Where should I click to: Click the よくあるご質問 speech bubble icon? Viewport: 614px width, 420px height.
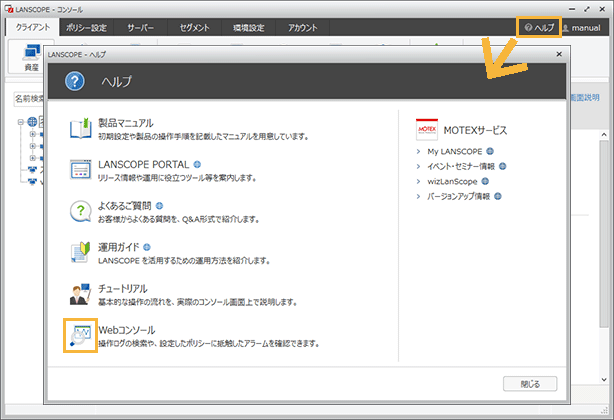coord(81,211)
